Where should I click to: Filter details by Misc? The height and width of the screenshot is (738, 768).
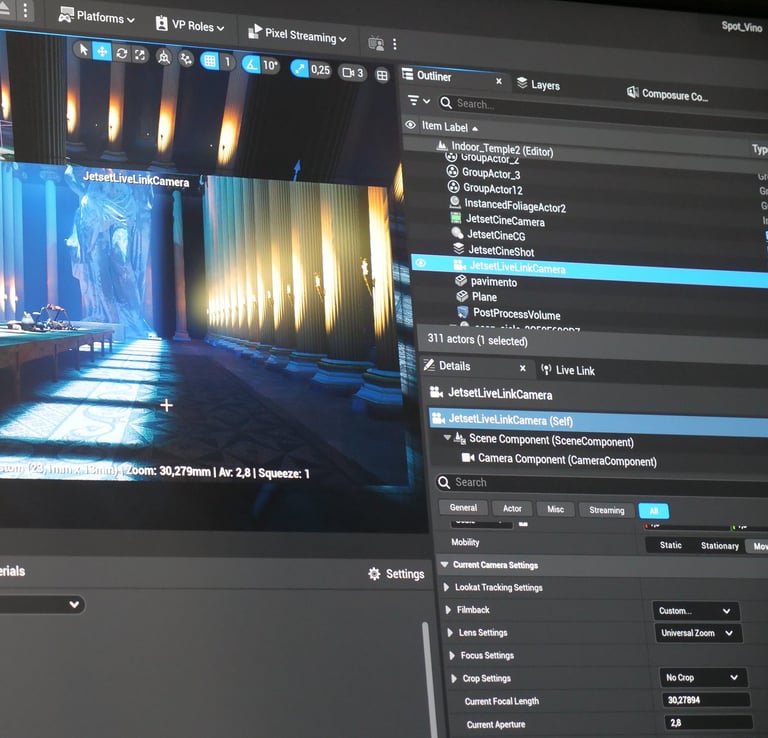555,509
